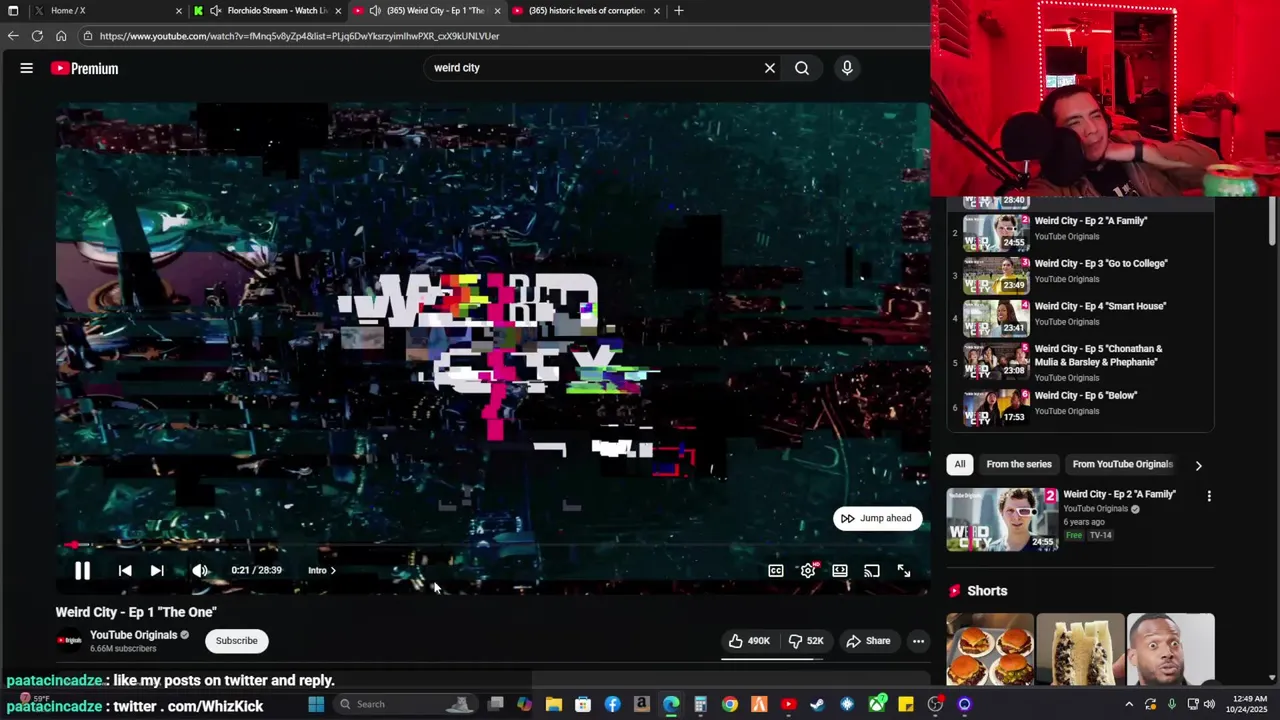Go to YouTube Premium home logo

click(85, 68)
